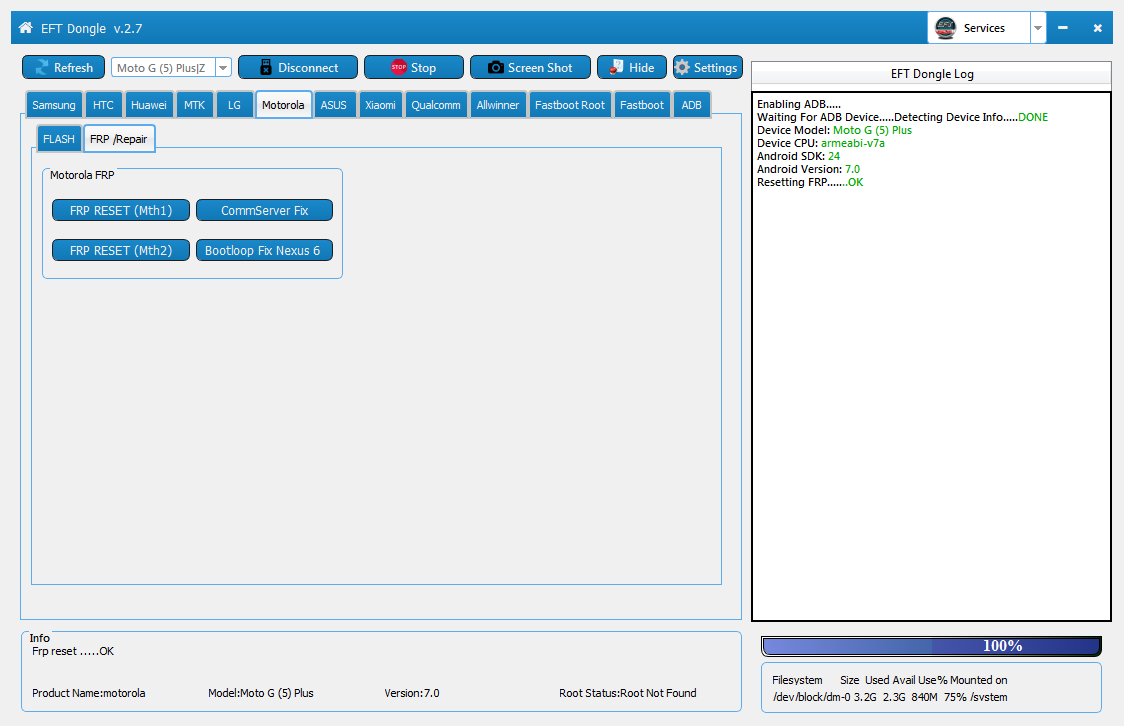Viewport: 1124px width, 726px height.
Task: Click 'Model:Moto G (5) Plus' info text
Action: [261, 693]
